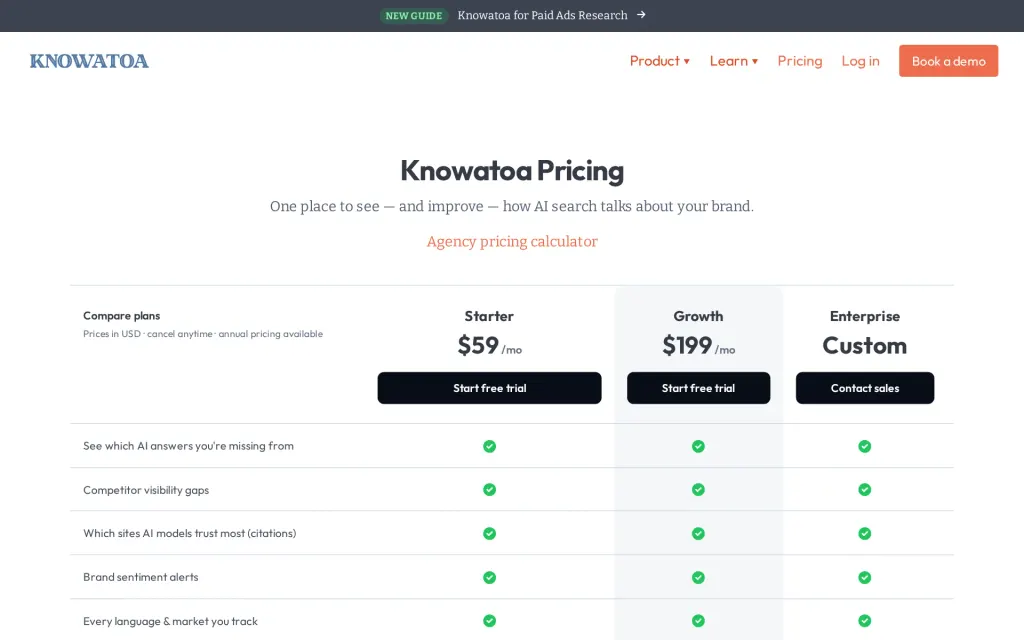
Task: Open the Agency pricing calculator link
Action: pos(512,242)
